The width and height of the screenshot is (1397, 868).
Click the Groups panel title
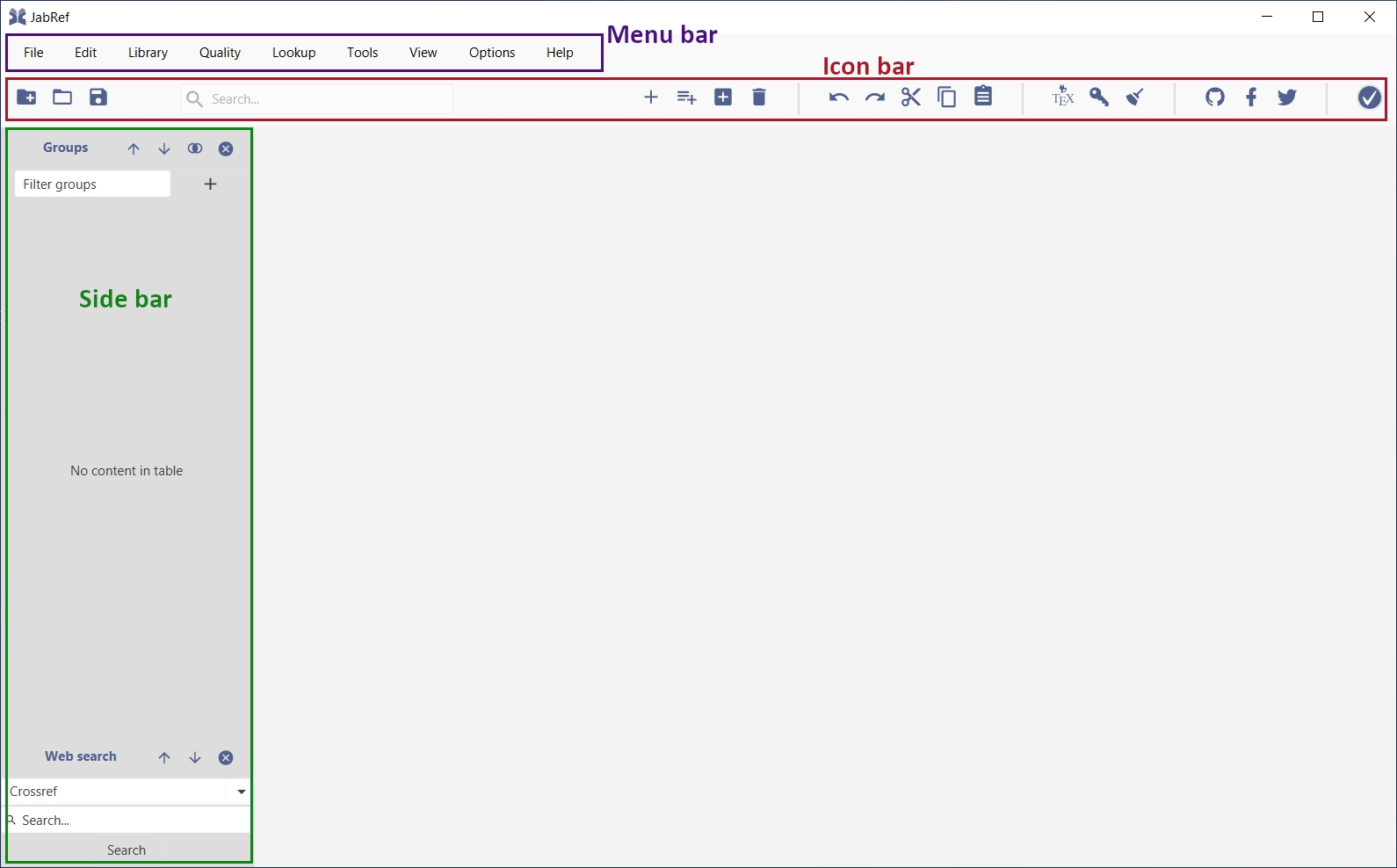[66, 148]
